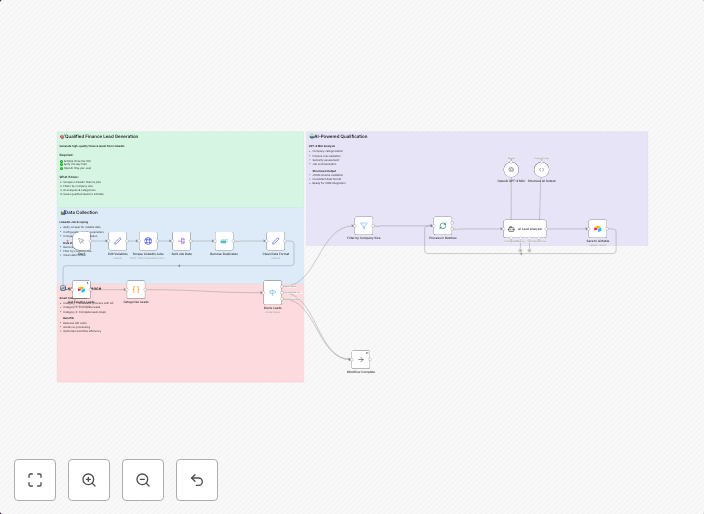Select the Route Leads switch node
Image resolution: width=704 pixels, height=514 pixels.
[x=272, y=292]
